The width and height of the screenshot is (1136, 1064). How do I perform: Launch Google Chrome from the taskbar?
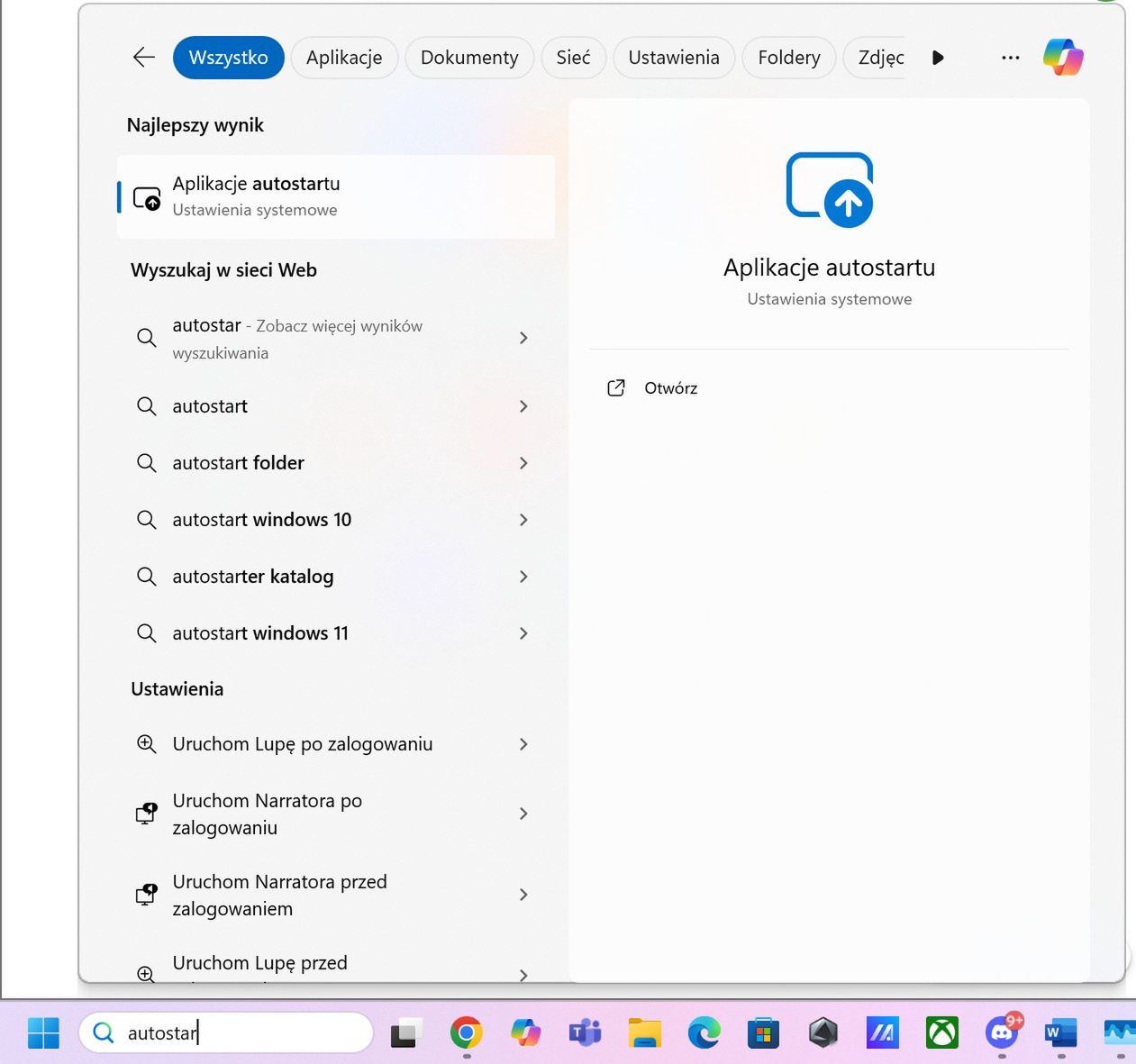[466, 1032]
